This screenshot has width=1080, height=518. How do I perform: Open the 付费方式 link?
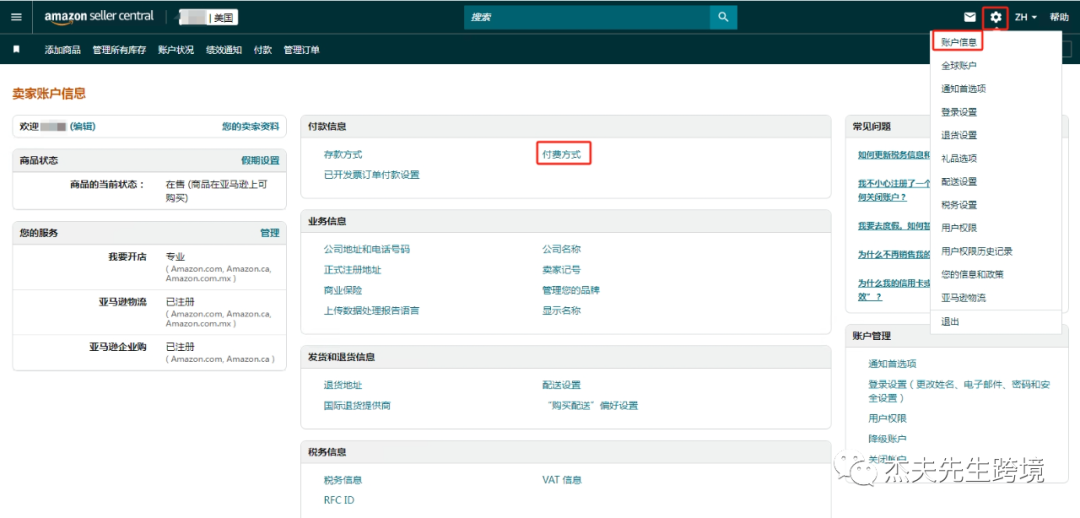pyautogui.click(x=561, y=155)
